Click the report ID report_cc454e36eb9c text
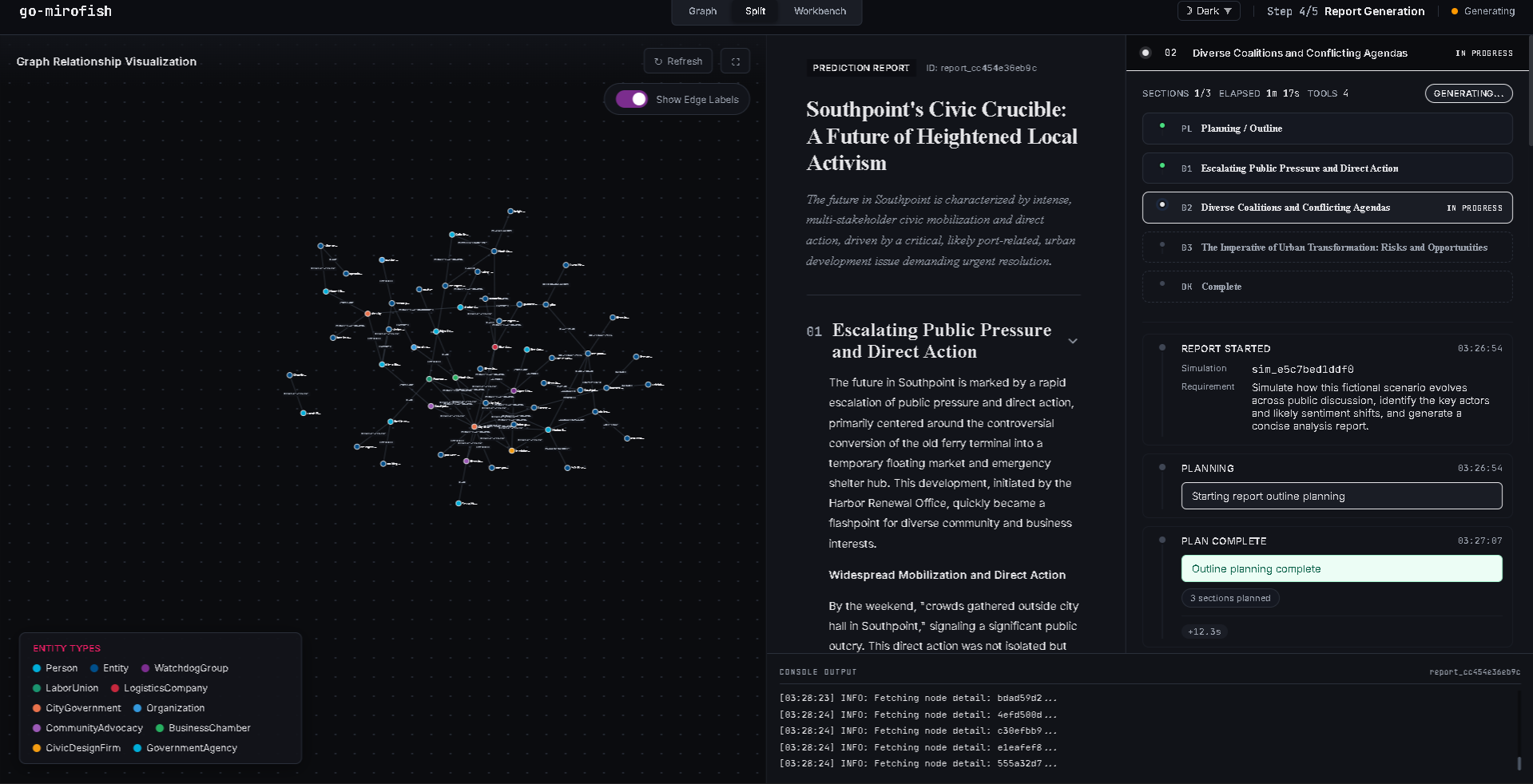1533x784 pixels. [x=981, y=68]
